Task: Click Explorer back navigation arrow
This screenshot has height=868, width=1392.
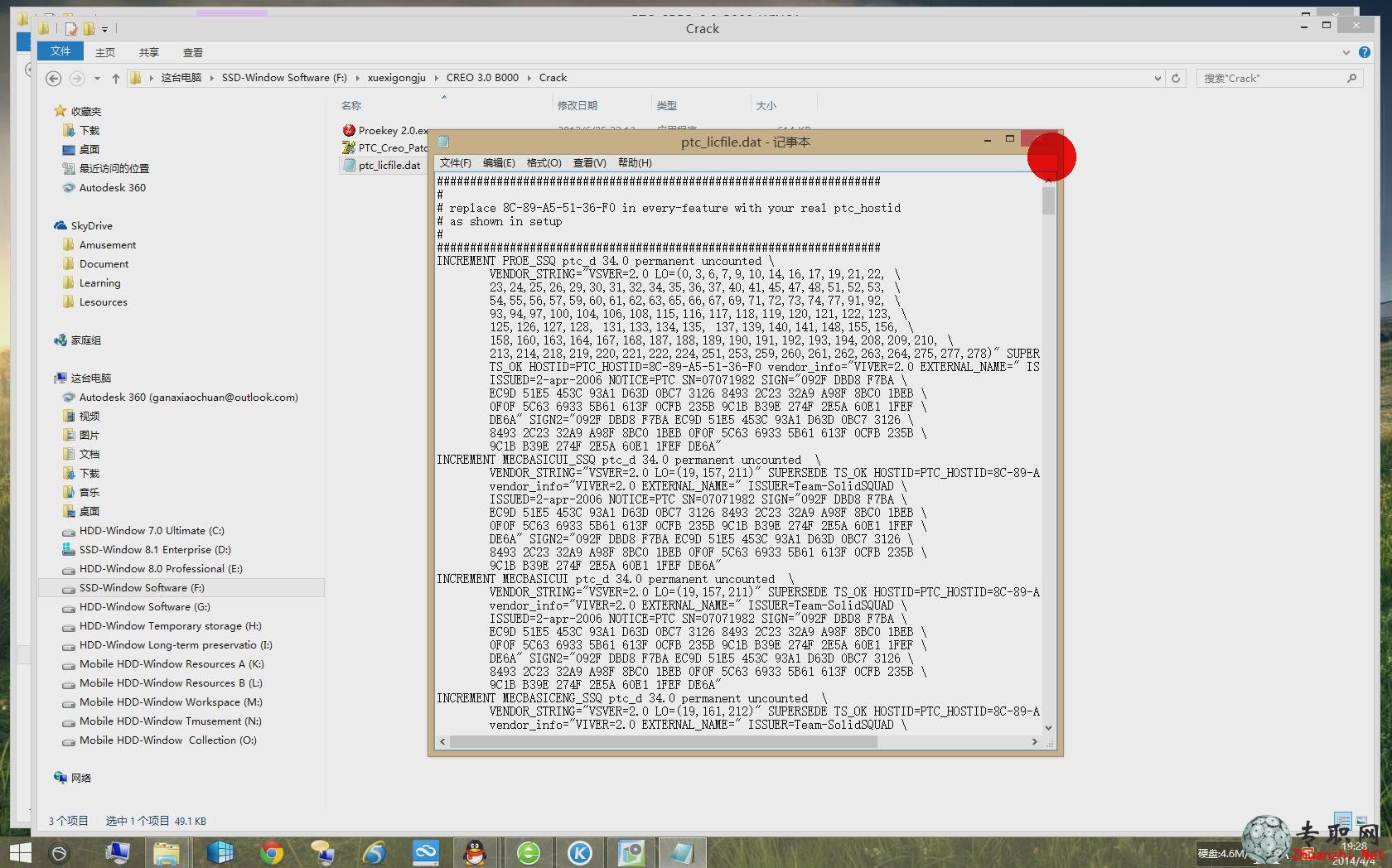Action: tap(53, 78)
